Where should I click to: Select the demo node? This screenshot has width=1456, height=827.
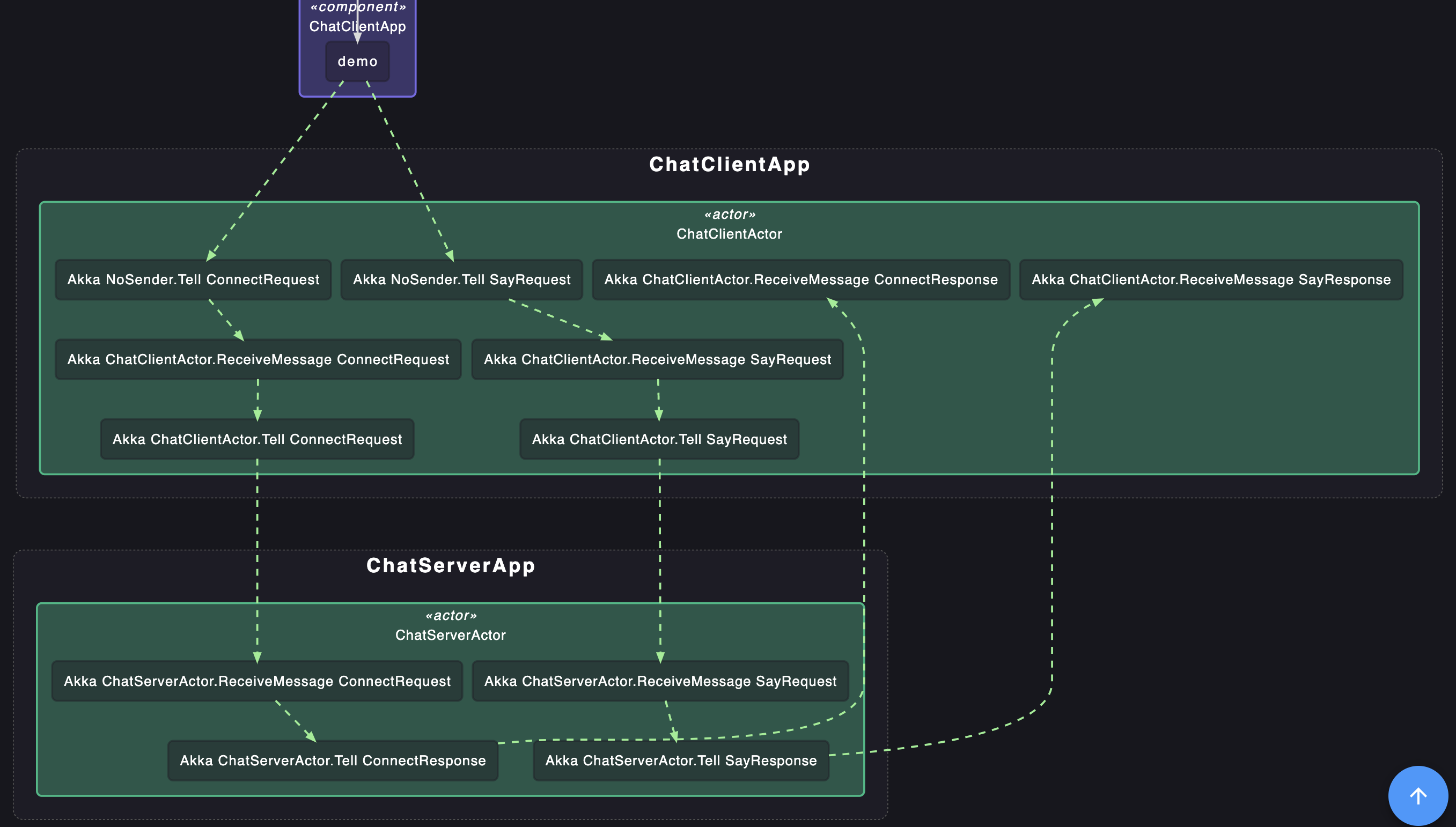coord(357,61)
